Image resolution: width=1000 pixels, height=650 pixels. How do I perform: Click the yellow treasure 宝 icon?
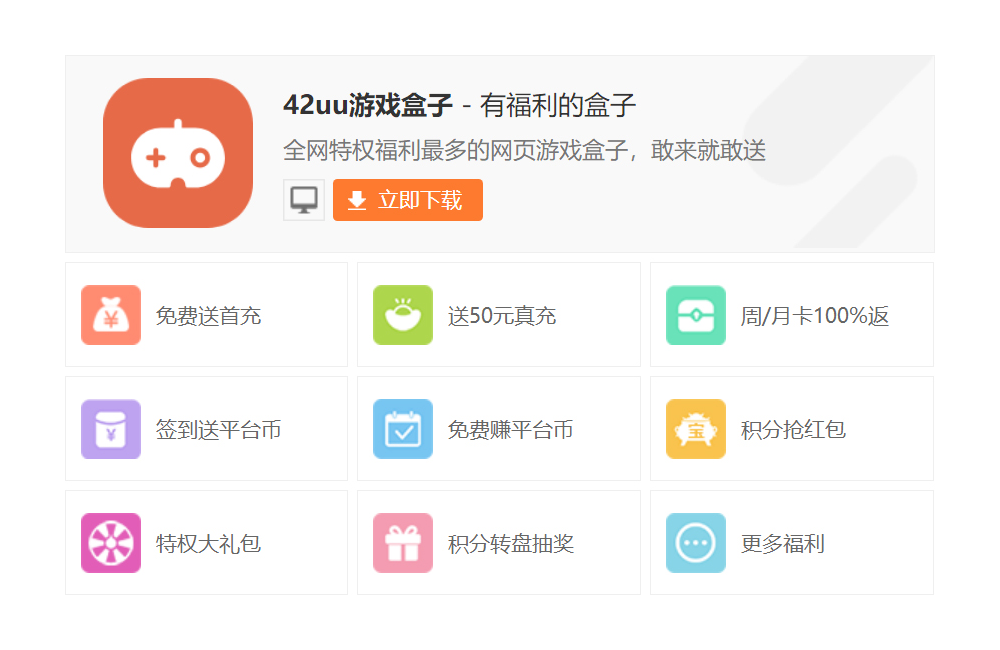[x=696, y=429]
